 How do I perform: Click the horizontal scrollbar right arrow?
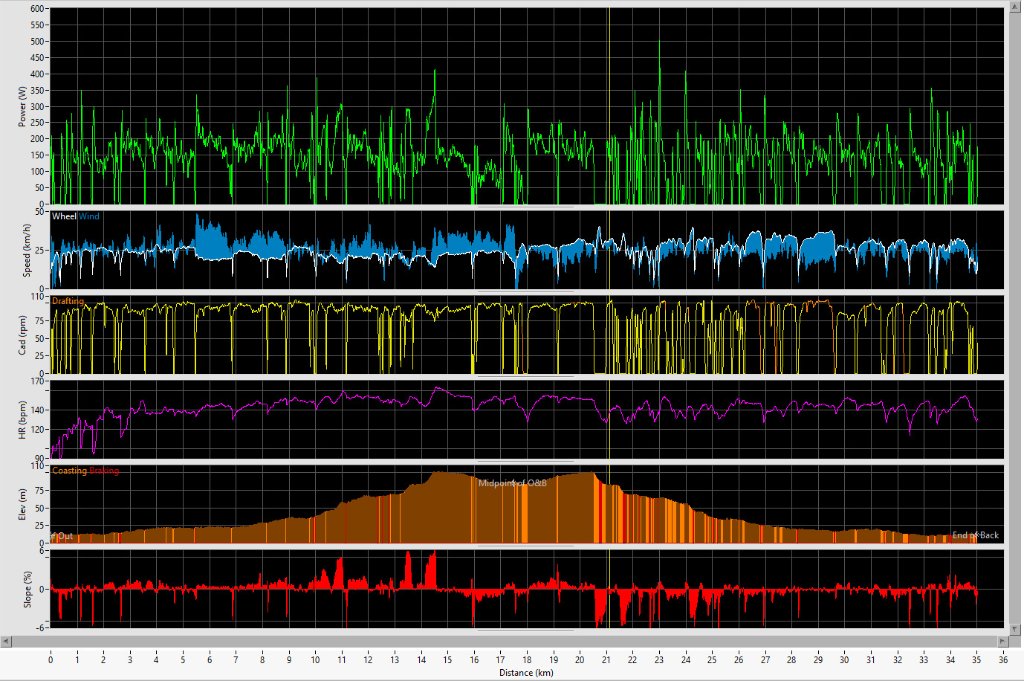[x=1002, y=640]
